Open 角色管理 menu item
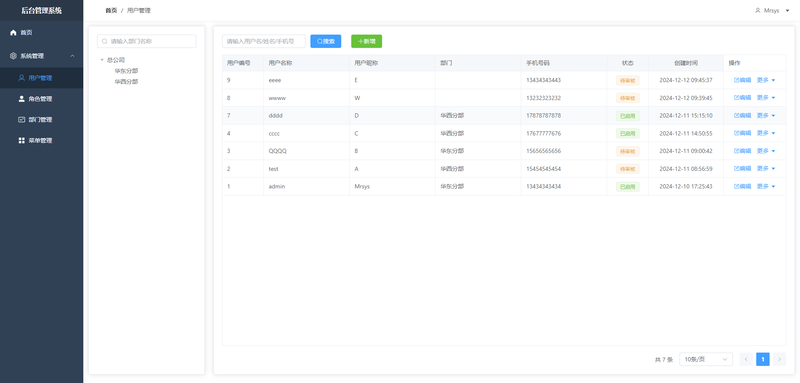This screenshot has height=383, width=800. (x=41, y=99)
